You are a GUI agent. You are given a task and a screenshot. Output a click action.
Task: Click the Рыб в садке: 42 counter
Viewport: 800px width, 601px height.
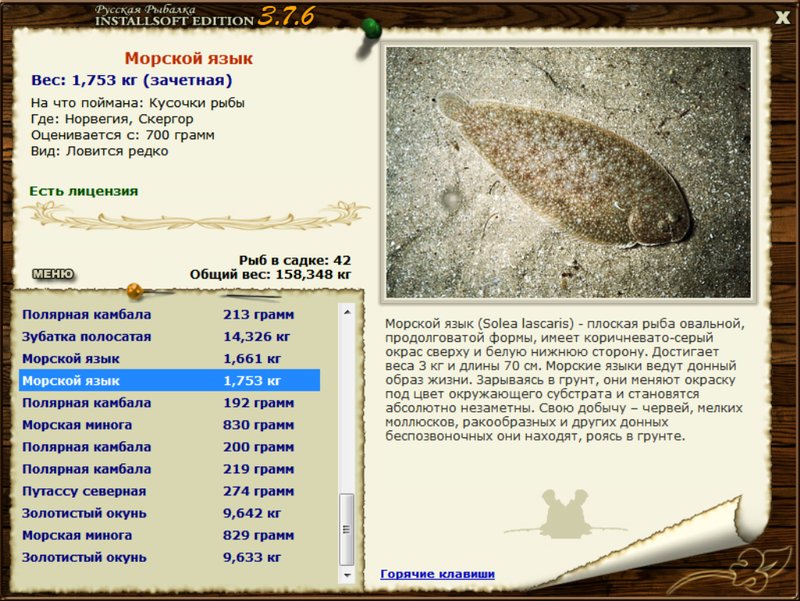coord(295,260)
